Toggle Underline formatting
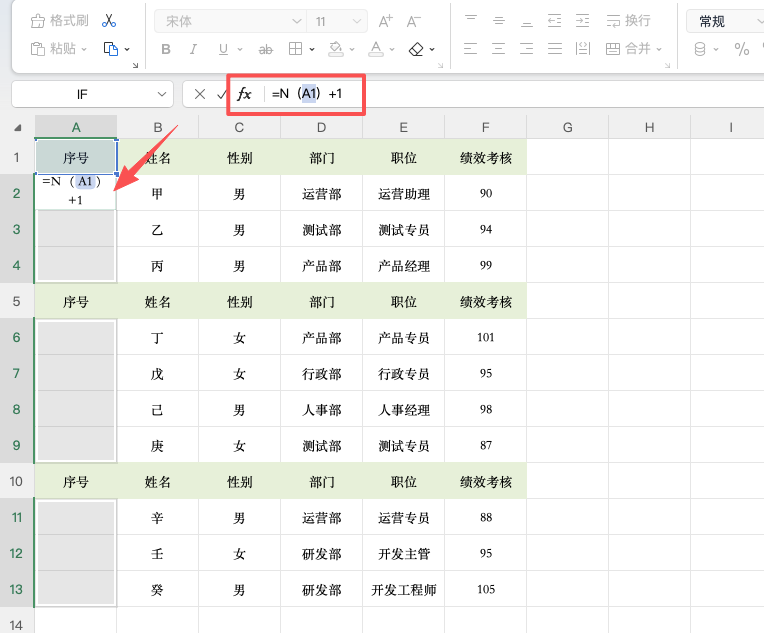 223,49
